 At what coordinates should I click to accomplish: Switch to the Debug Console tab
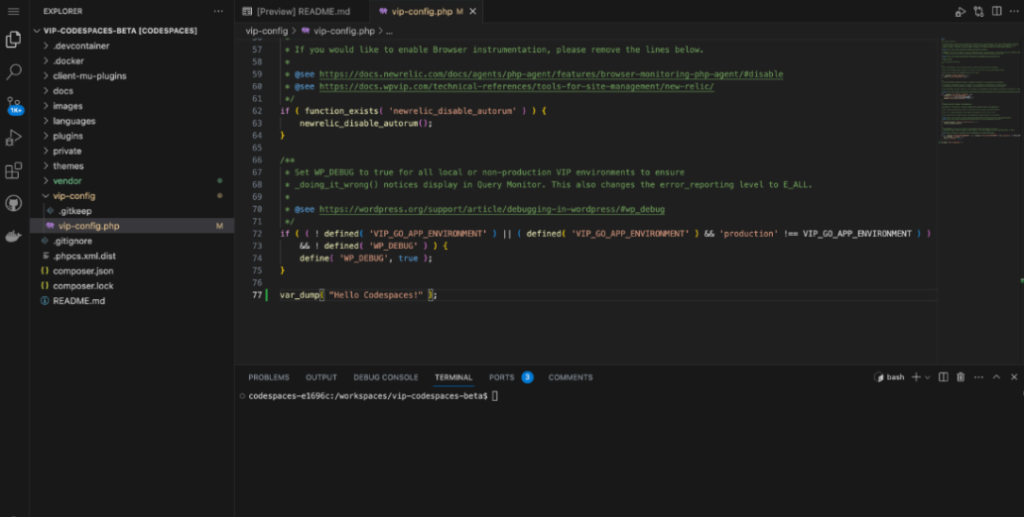[386, 377]
